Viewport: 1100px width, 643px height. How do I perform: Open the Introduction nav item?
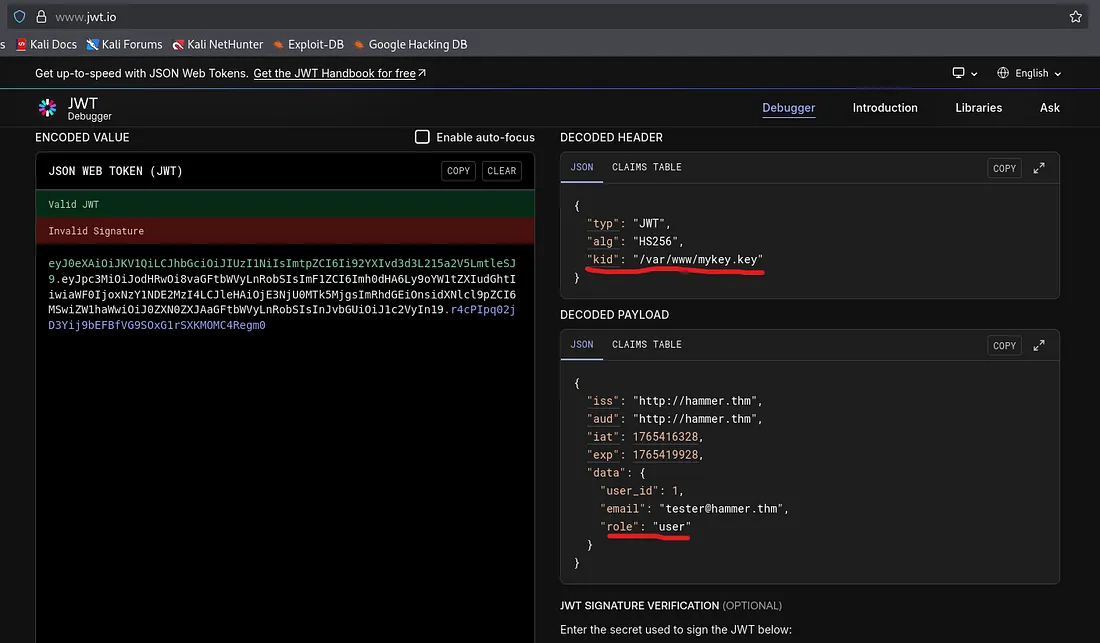[x=884, y=108]
